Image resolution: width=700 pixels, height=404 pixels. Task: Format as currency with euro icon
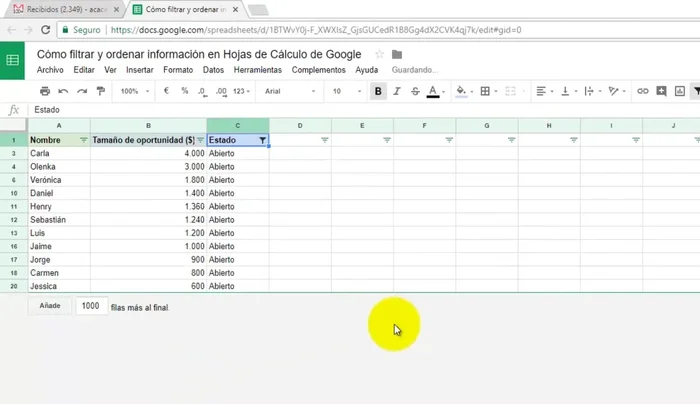165,91
